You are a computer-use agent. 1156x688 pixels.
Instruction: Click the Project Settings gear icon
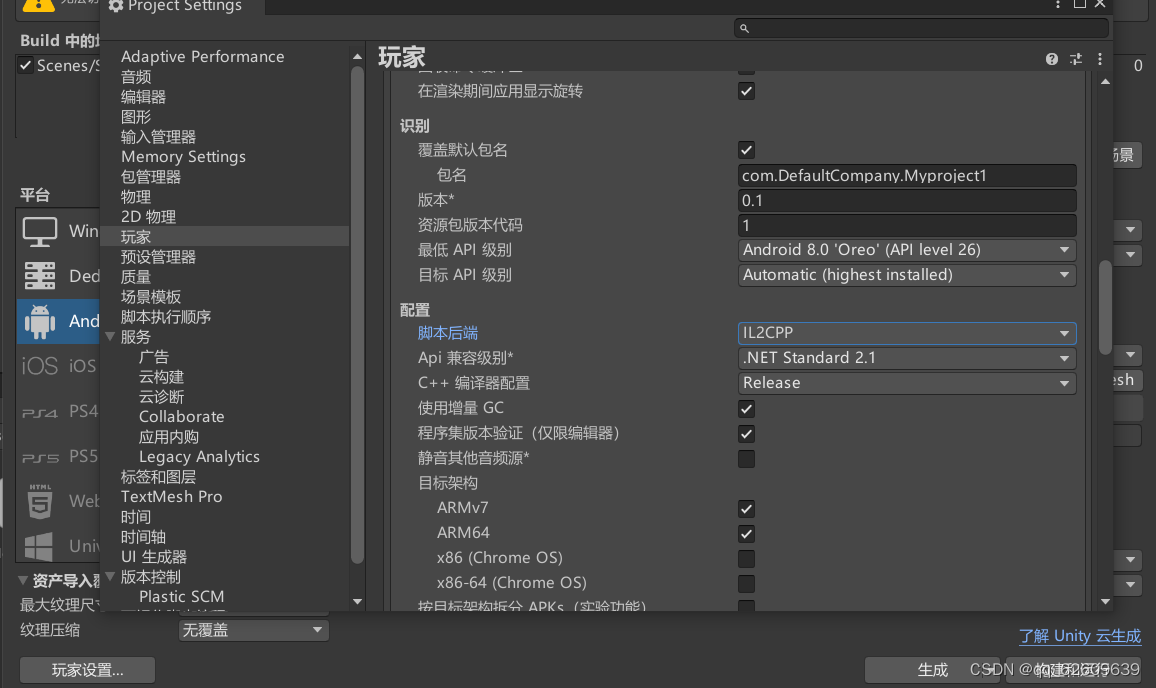116,6
